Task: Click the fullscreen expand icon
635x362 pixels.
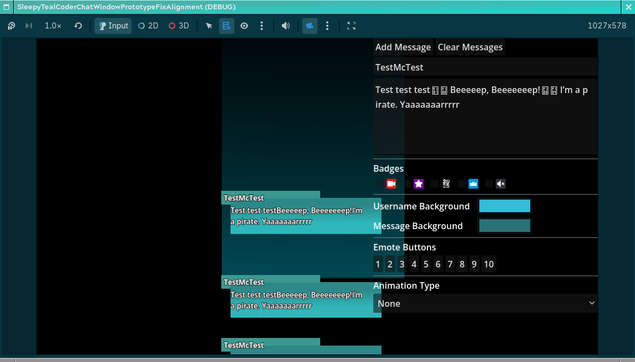Action: [x=351, y=26]
